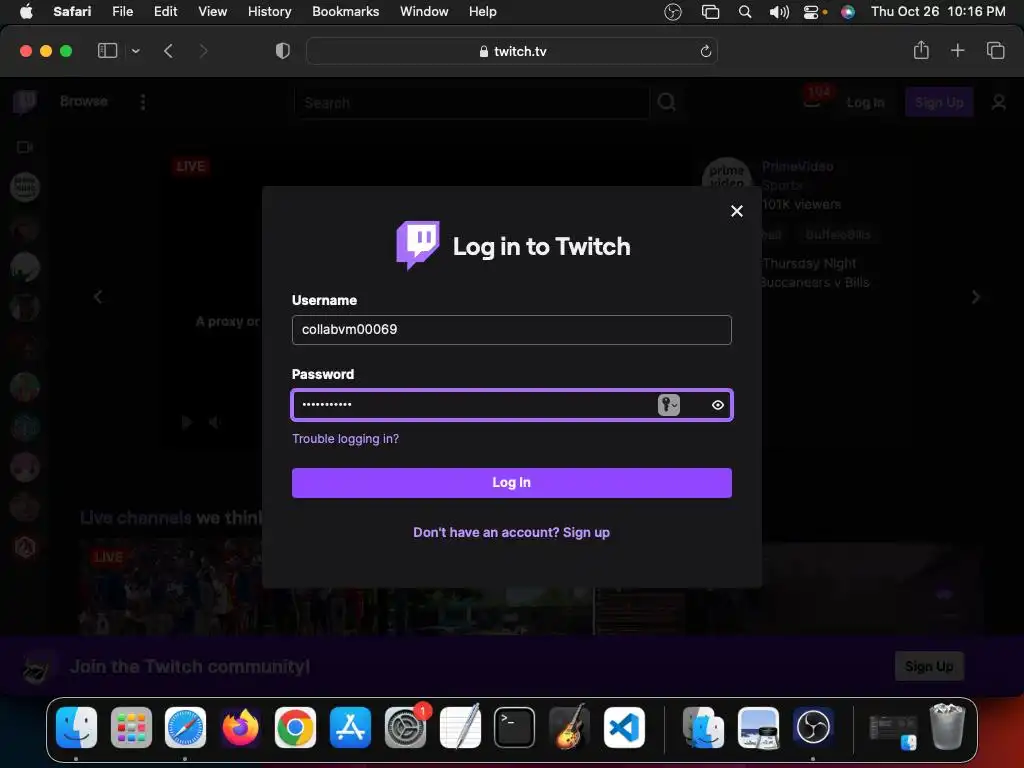Image resolution: width=1024 pixels, height=768 pixels.
Task: Open the Trouble logging in? link
Action: (x=345, y=439)
